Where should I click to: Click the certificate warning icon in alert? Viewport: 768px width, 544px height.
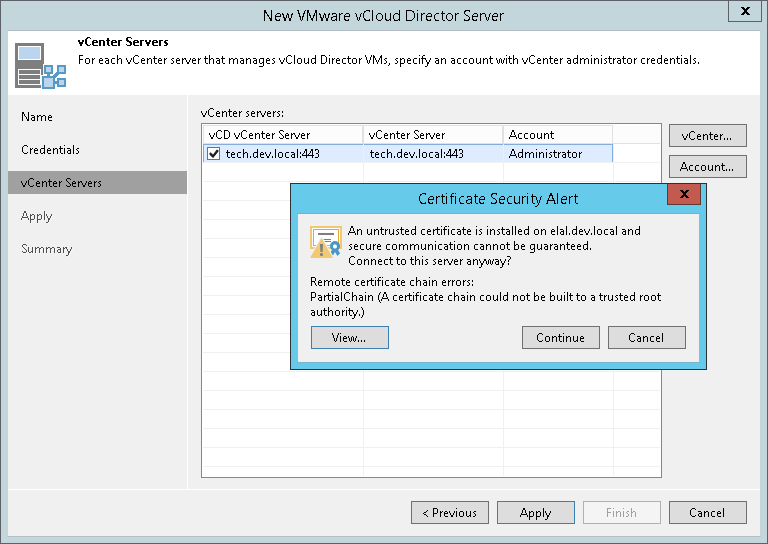(x=325, y=241)
